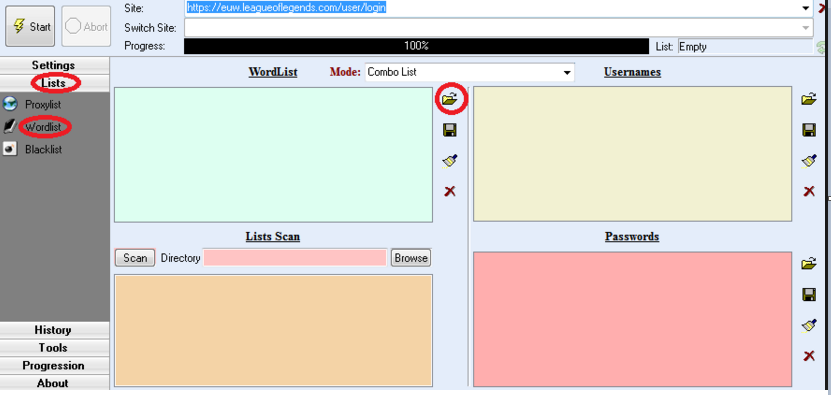Open a file into the Usernames list

(x=809, y=99)
